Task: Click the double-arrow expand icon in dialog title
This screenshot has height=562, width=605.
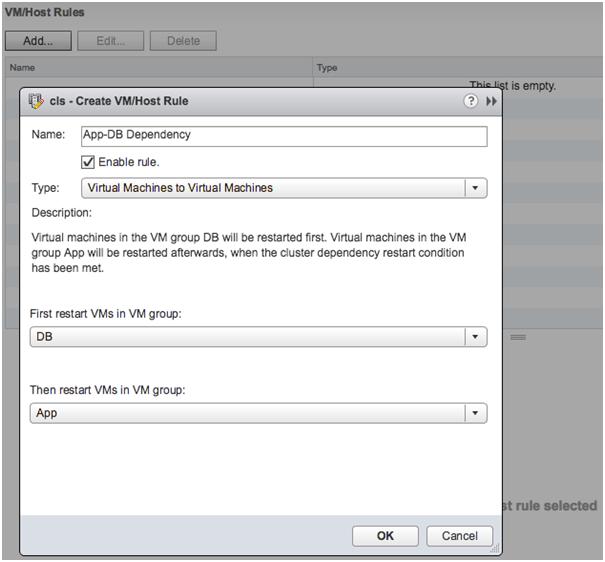Action: (491, 101)
